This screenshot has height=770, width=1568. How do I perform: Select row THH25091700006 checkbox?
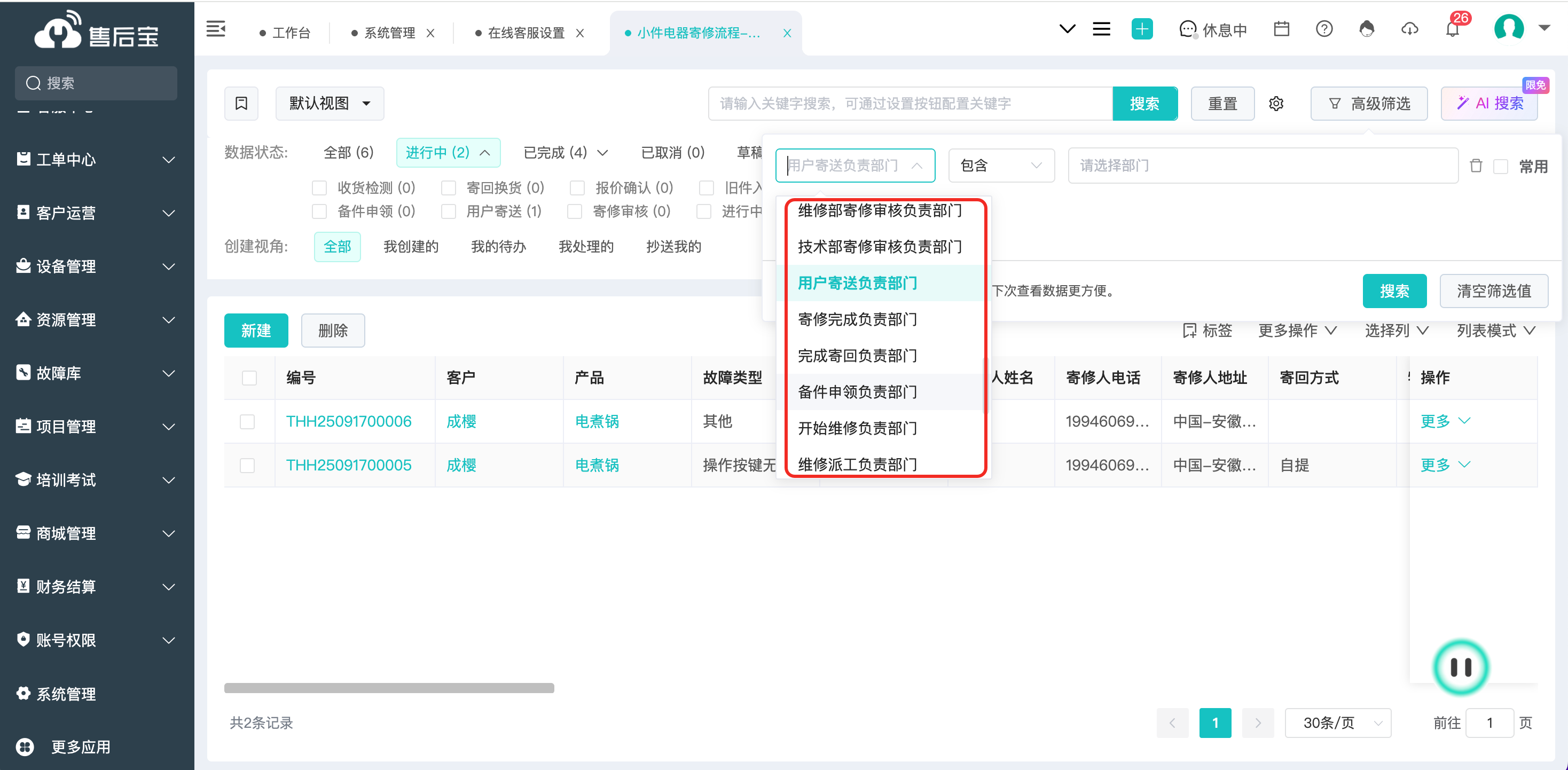pyautogui.click(x=247, y=422)
